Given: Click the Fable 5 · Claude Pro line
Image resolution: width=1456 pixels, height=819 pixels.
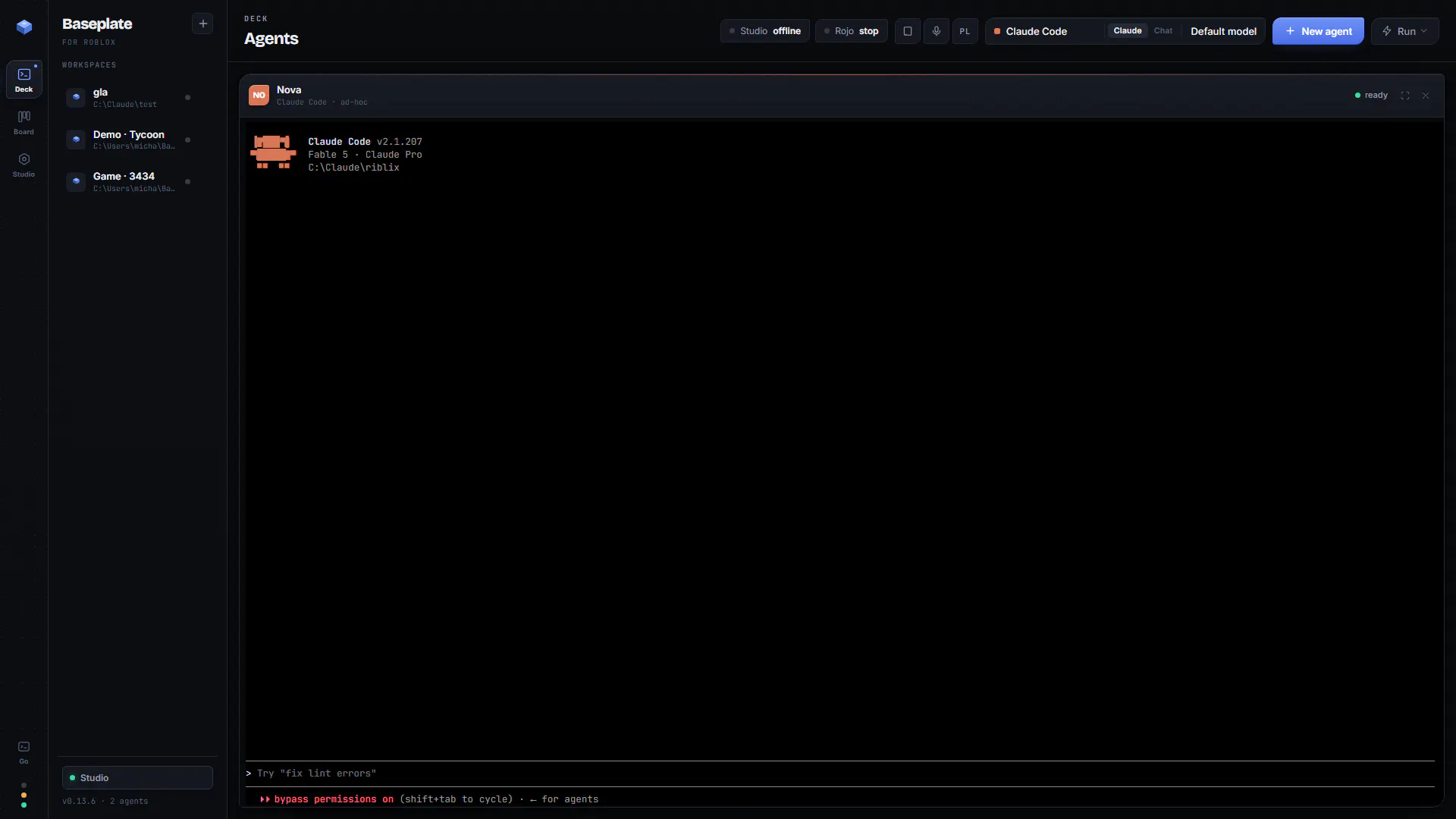Looking at the screenshot, I should (x=365, y=155).
